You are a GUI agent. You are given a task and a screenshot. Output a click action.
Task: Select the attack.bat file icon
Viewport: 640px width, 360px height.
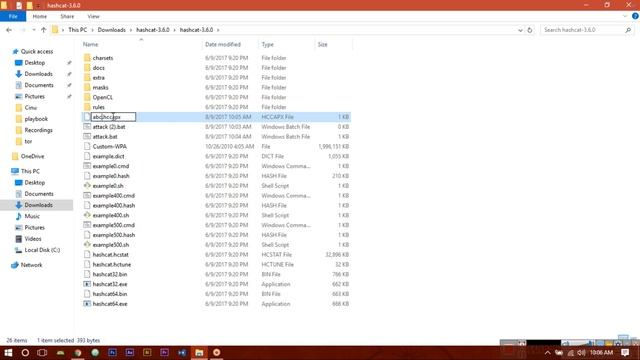[x=87, y=136]
